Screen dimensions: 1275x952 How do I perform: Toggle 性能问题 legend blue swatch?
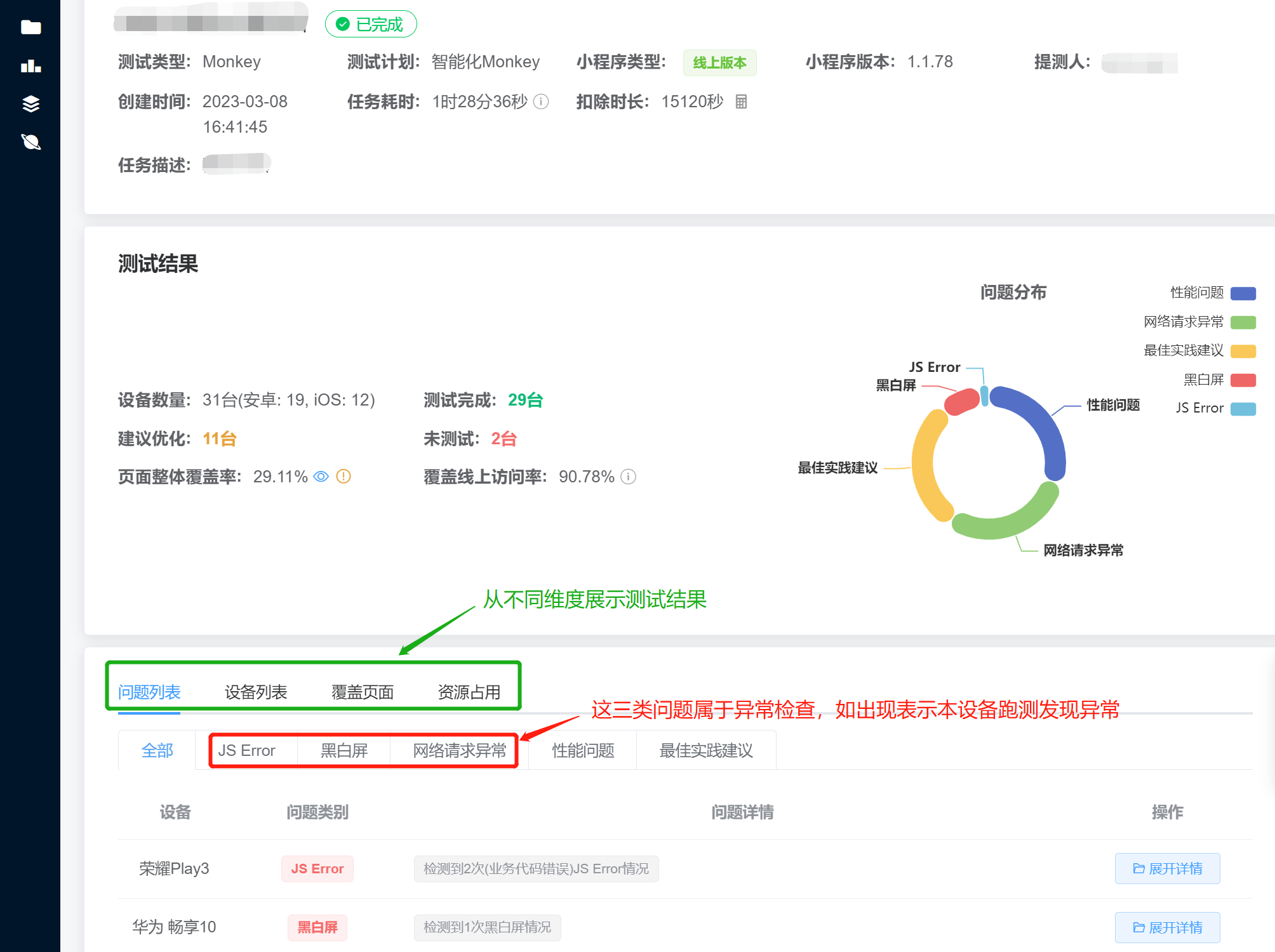1243,293
